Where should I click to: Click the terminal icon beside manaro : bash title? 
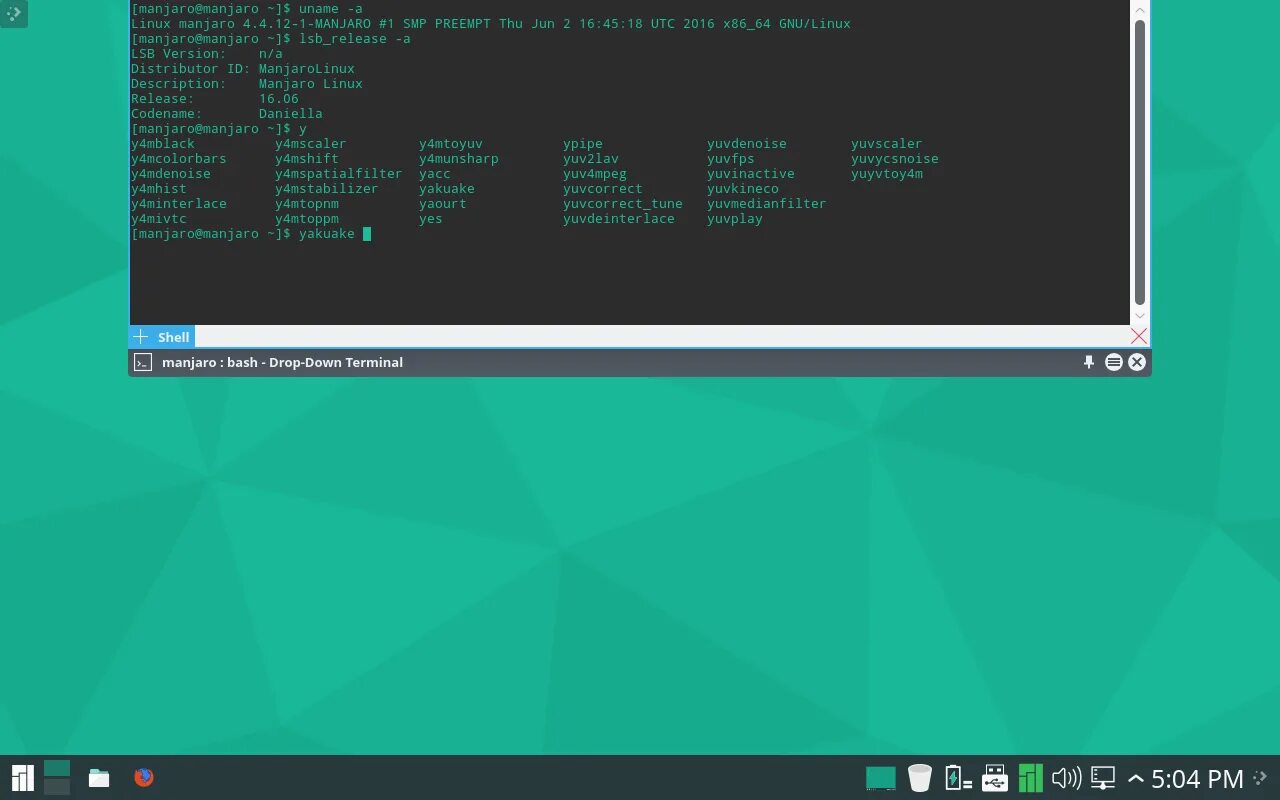coord(143,362)
